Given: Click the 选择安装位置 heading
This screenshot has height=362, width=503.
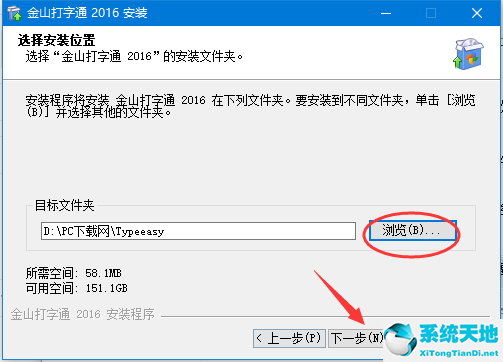Looking at the screenshot, I should (57, 40).
